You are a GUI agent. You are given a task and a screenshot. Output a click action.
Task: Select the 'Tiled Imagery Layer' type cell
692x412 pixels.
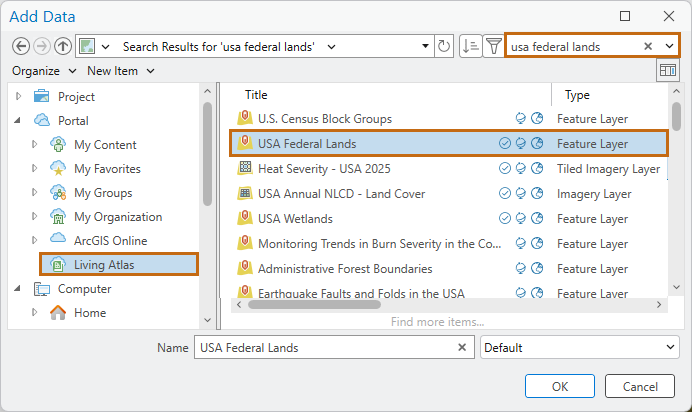[608, 169]
